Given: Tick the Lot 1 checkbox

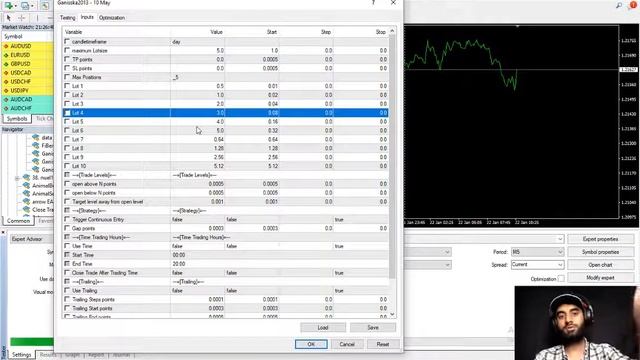Looking at the screenshot, I should (67, 86).
